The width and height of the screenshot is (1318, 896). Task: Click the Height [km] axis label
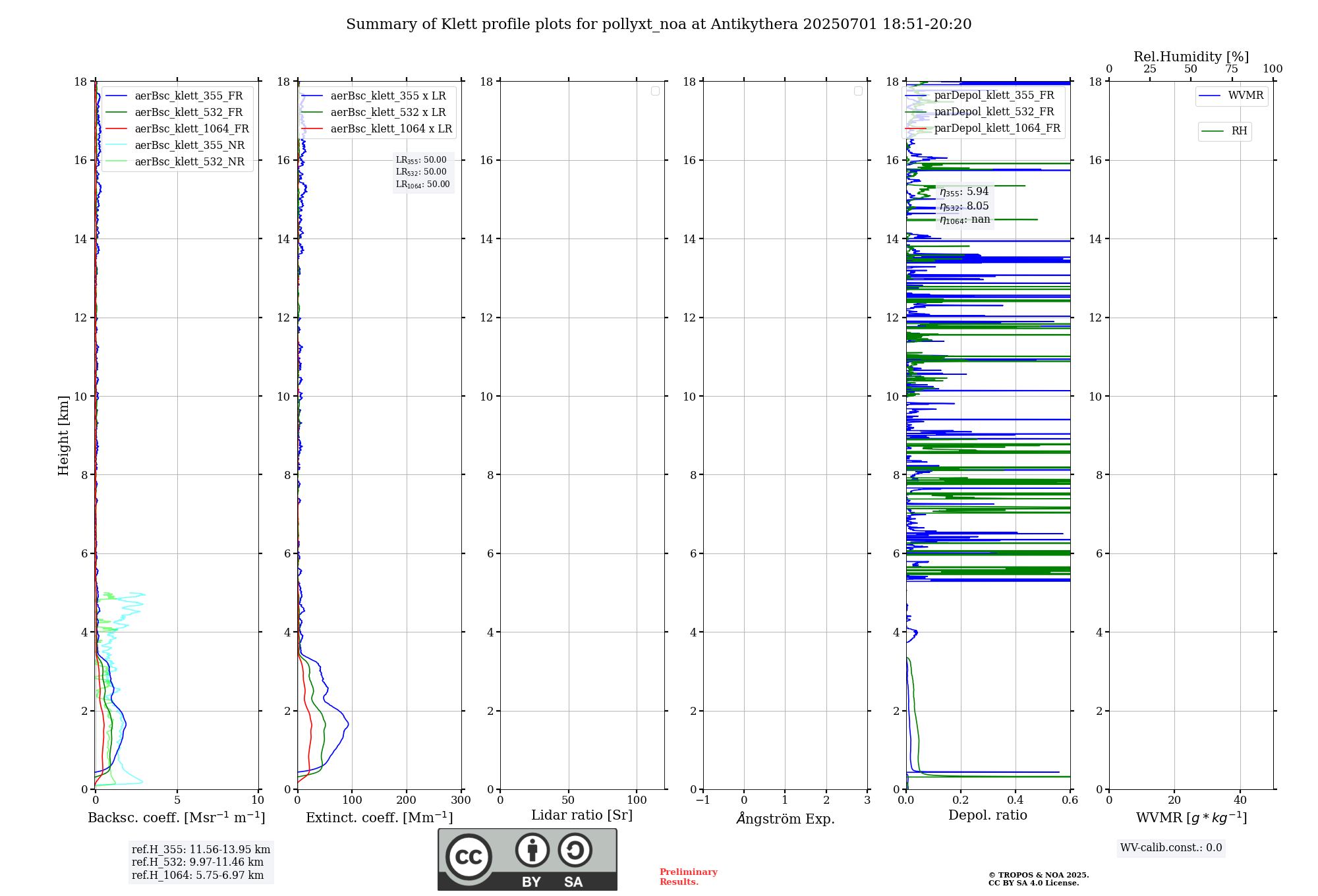tap(63, 435)
